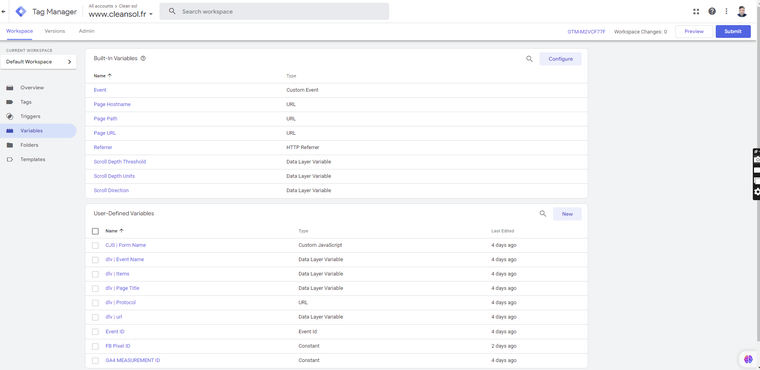760x370 pixels.
Task: Click help icon next to Built-In Variables
Action: (x=143, y=58)
